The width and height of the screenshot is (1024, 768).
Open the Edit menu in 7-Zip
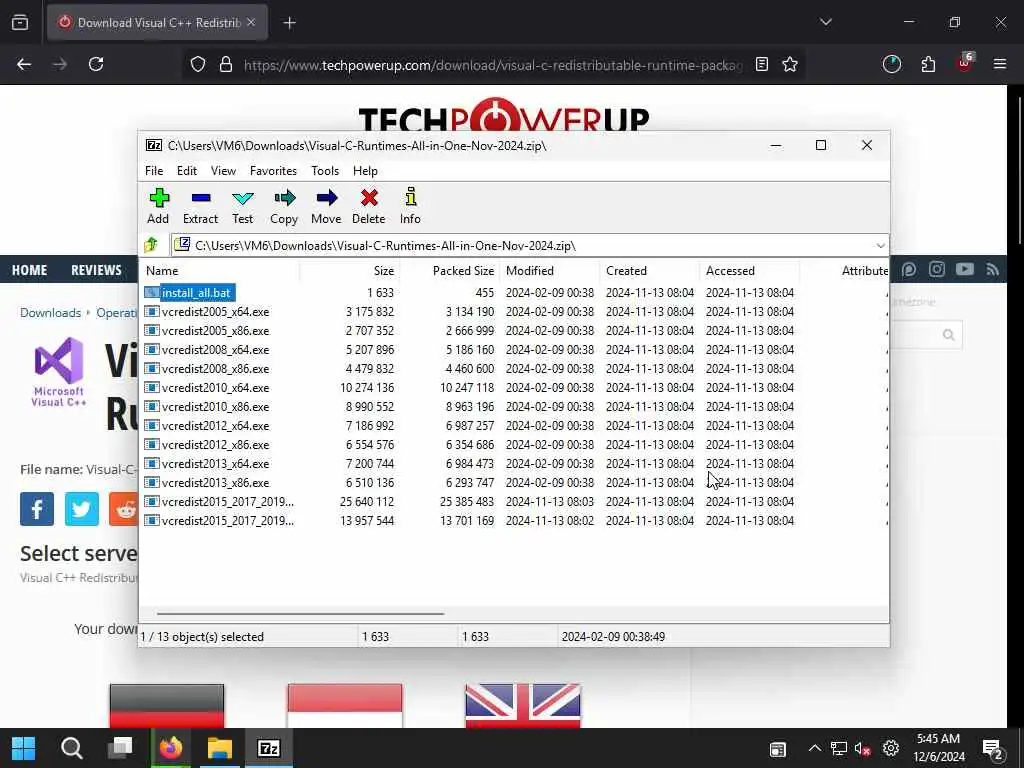click(x=187, y=170)
